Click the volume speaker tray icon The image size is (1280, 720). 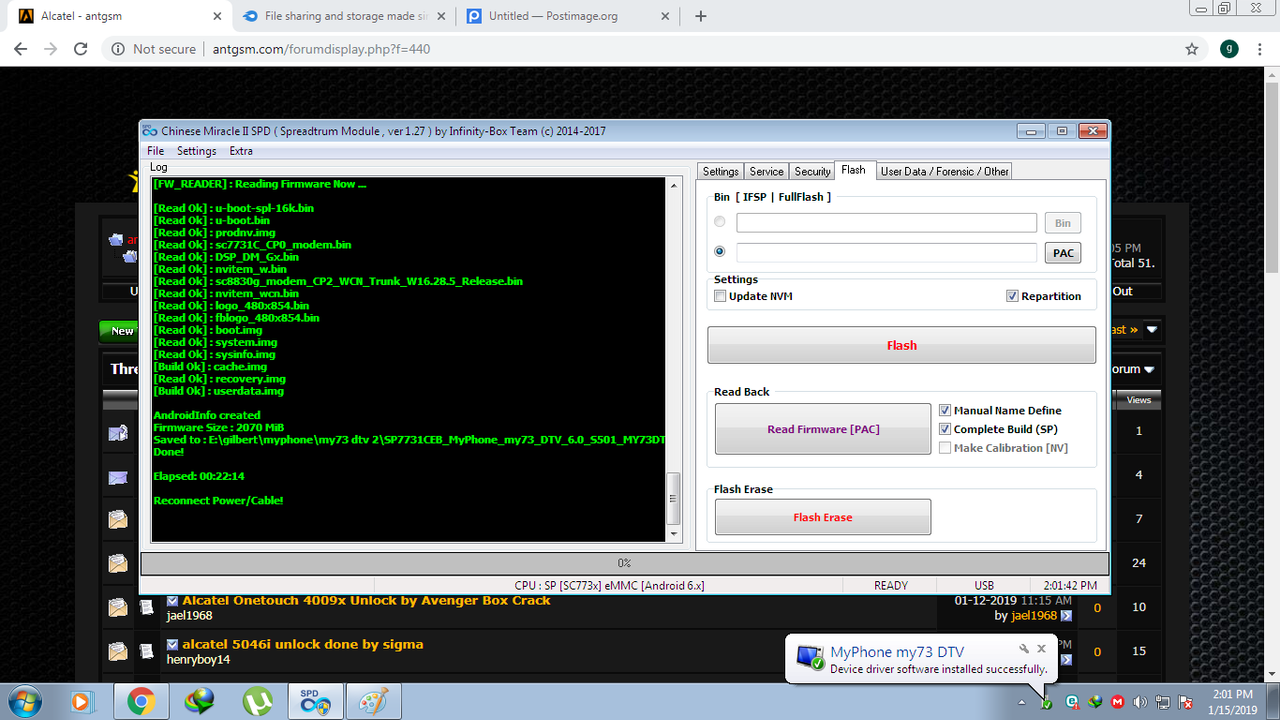[1140, 702]
